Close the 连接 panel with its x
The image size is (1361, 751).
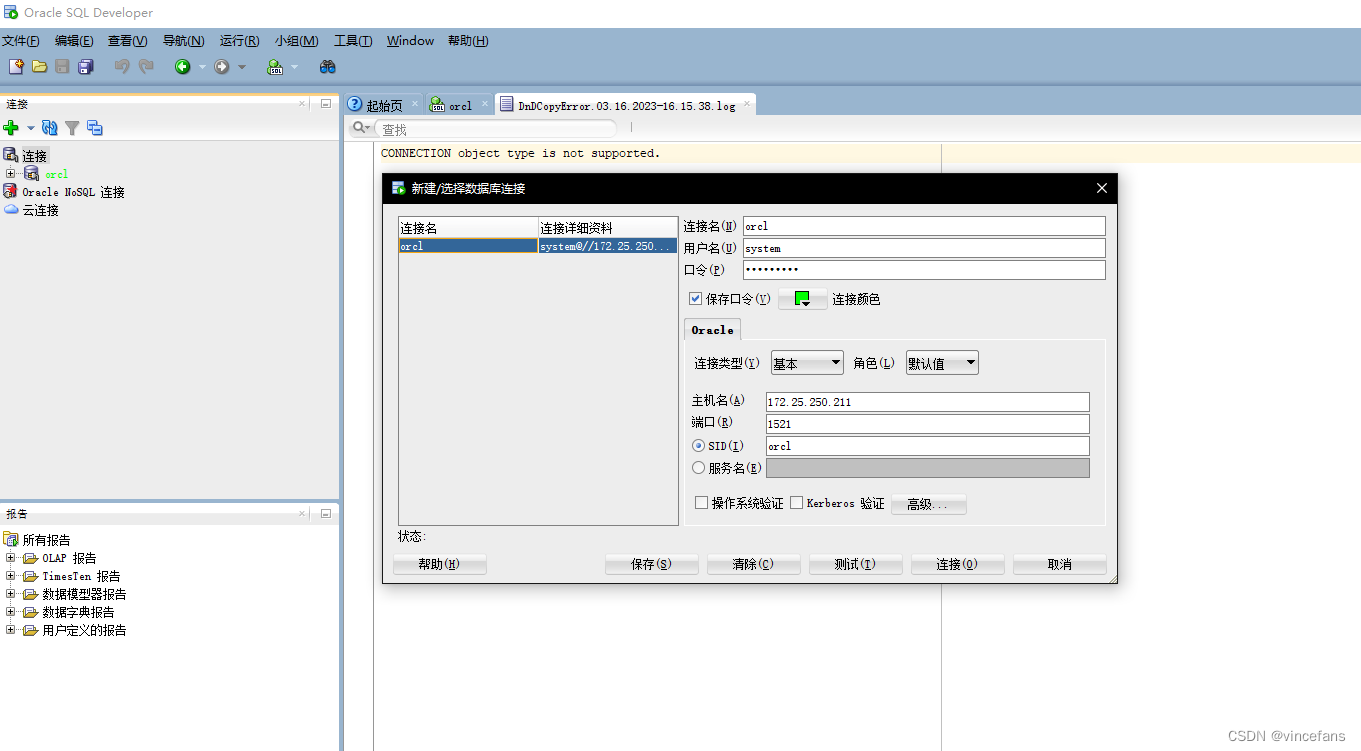pyautogui.click(x=302, y=103)
